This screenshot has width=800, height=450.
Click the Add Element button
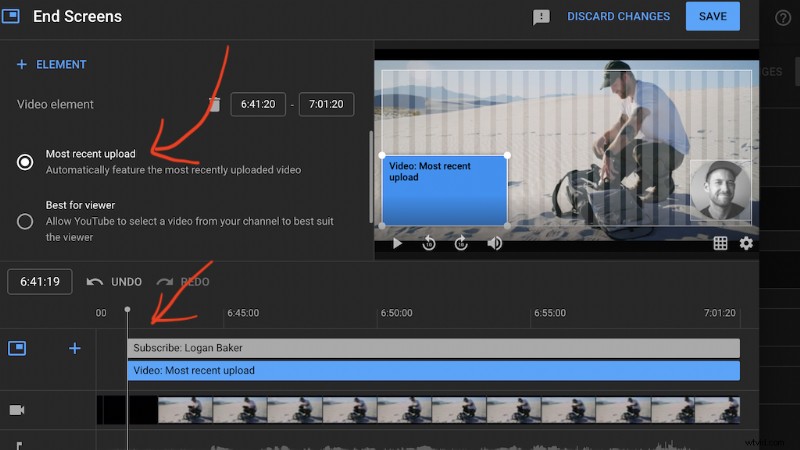tap(52, 65)
